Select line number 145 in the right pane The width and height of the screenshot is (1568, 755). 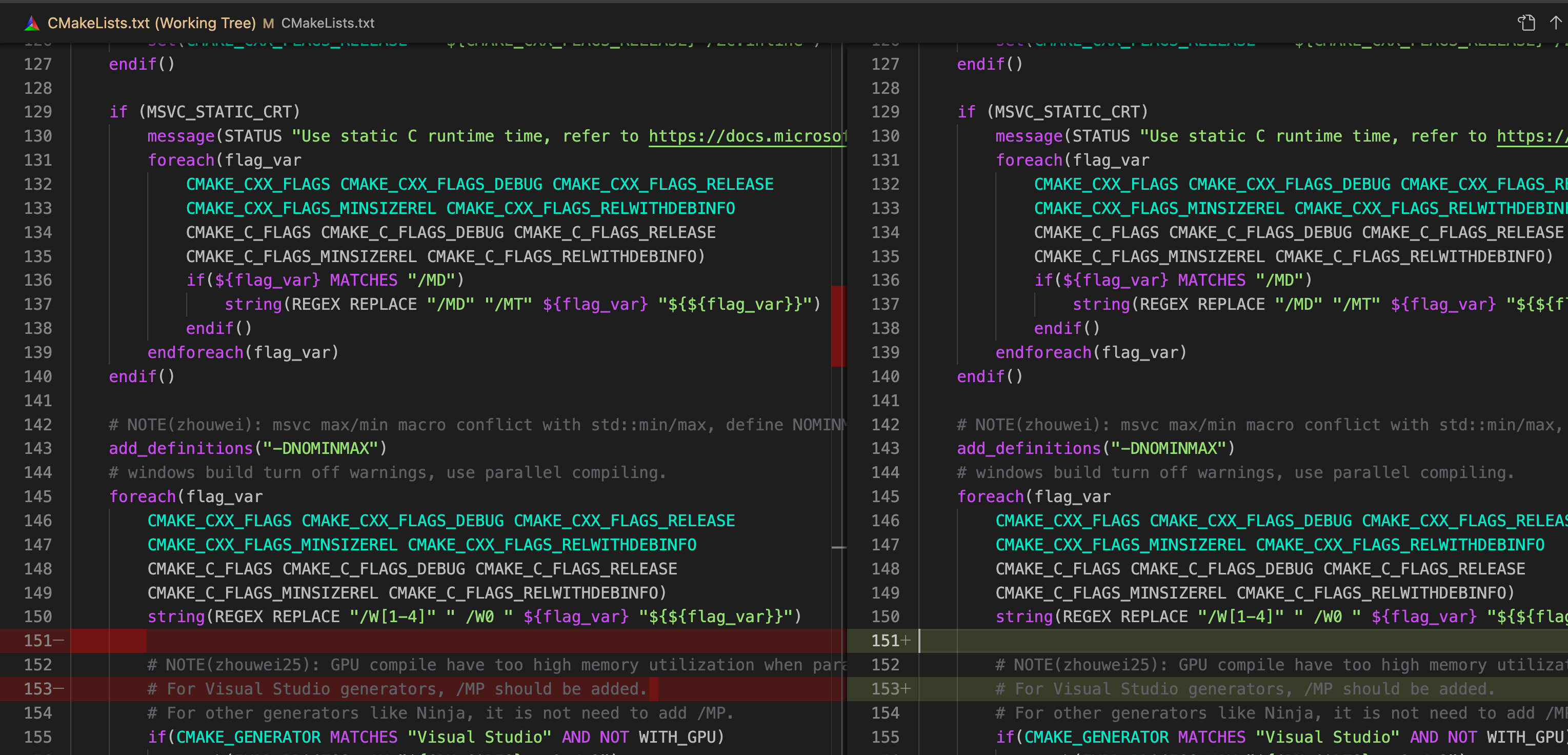click(886, 496)
